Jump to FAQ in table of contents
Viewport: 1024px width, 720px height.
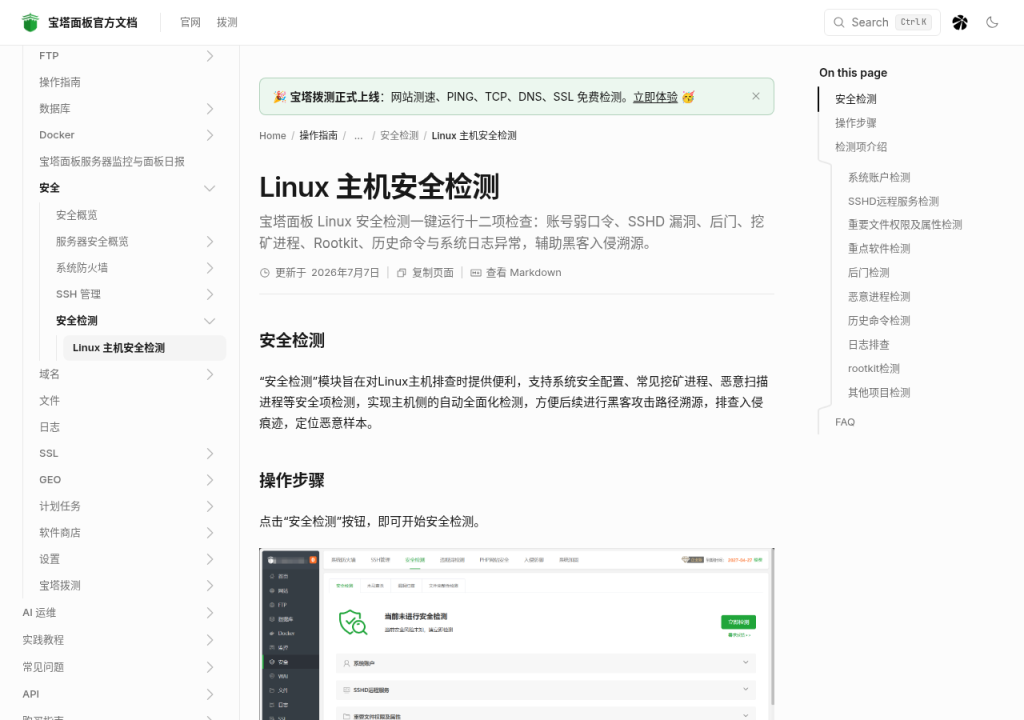(x=845, y=422)
